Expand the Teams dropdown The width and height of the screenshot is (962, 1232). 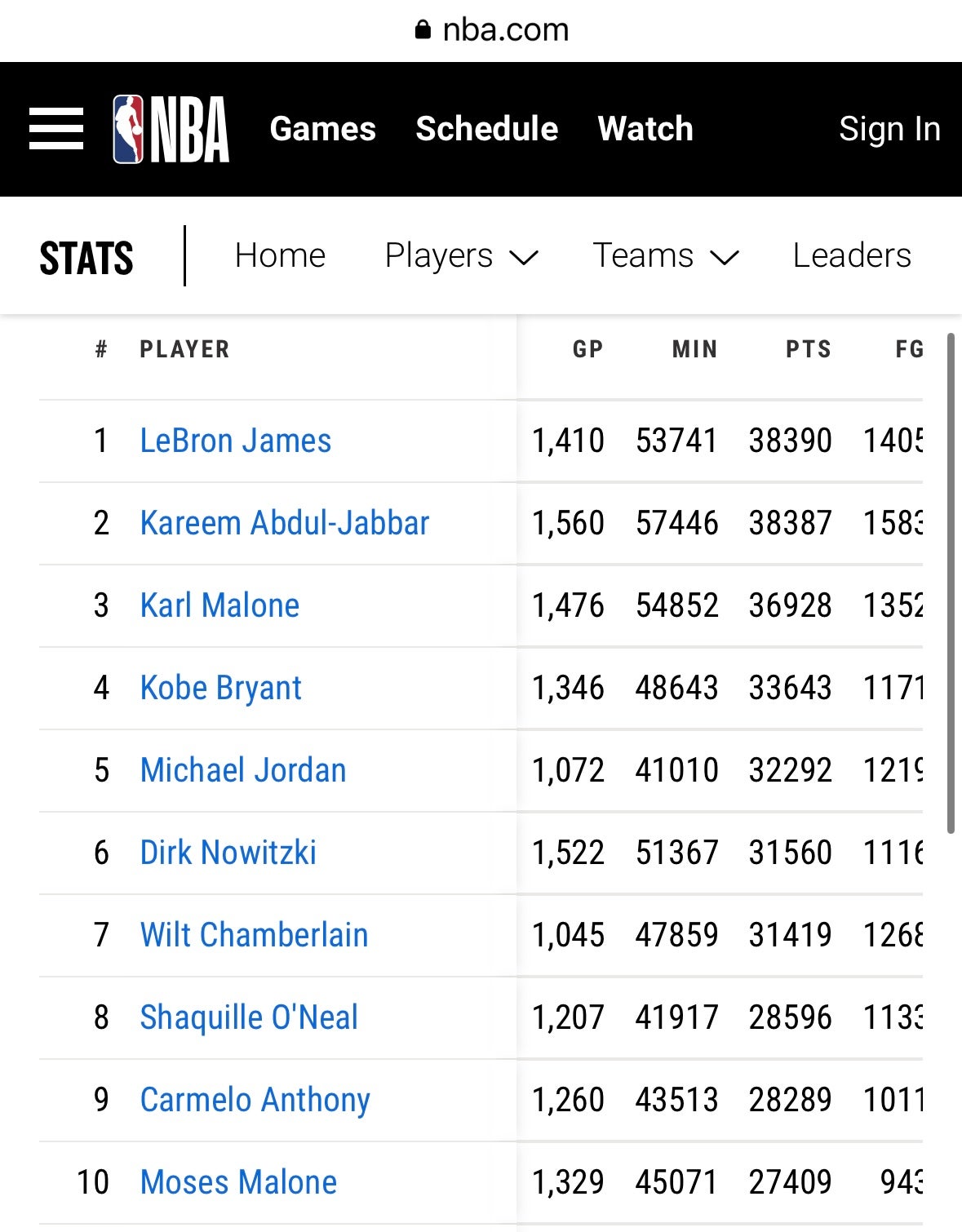(665, 256)
